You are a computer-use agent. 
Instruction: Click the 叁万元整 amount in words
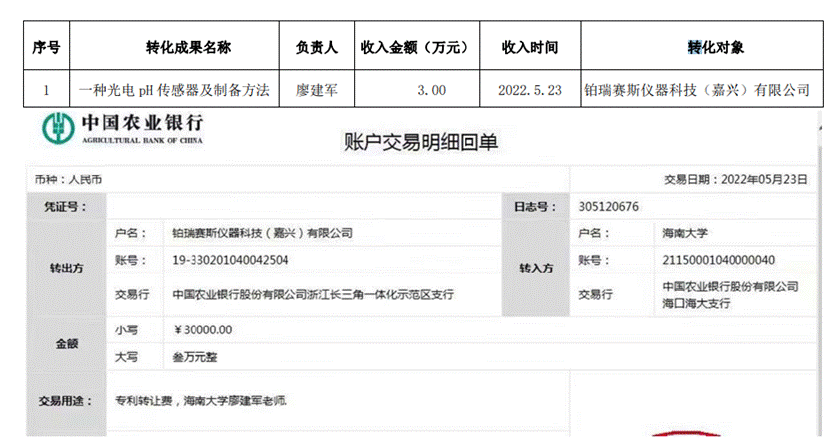[196, 355]
